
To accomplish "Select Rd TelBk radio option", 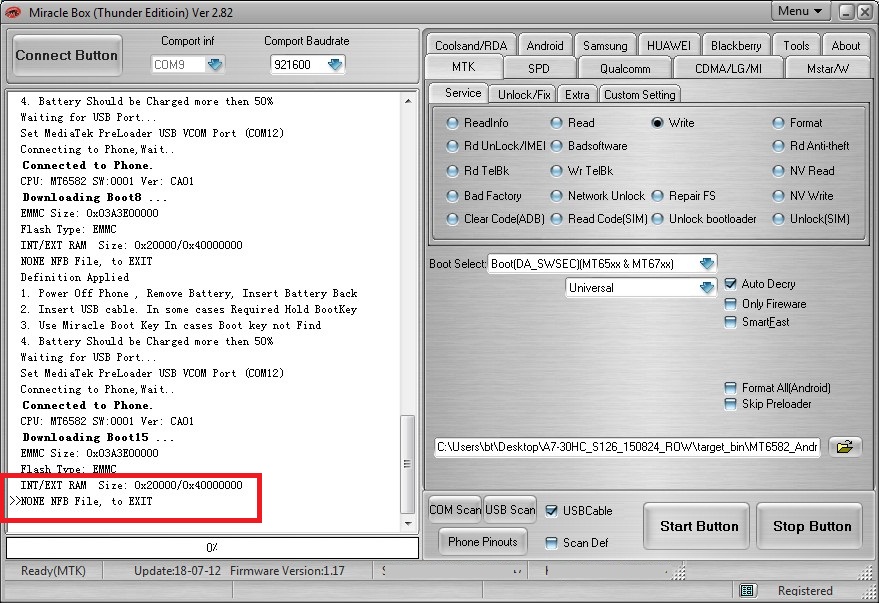I will tap(452, 171).
